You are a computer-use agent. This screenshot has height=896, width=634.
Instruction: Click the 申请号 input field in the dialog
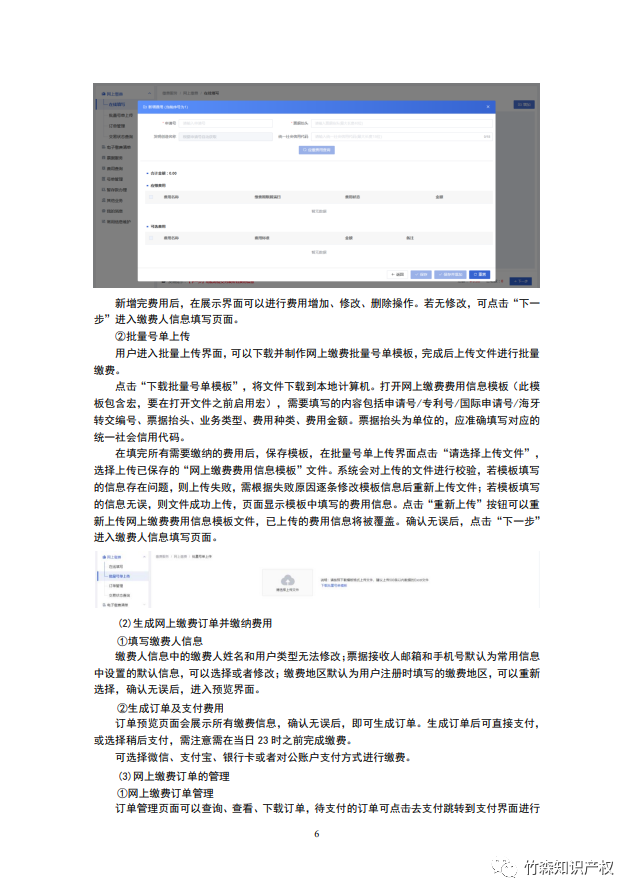pyautogui.click(x=225, y=123)
